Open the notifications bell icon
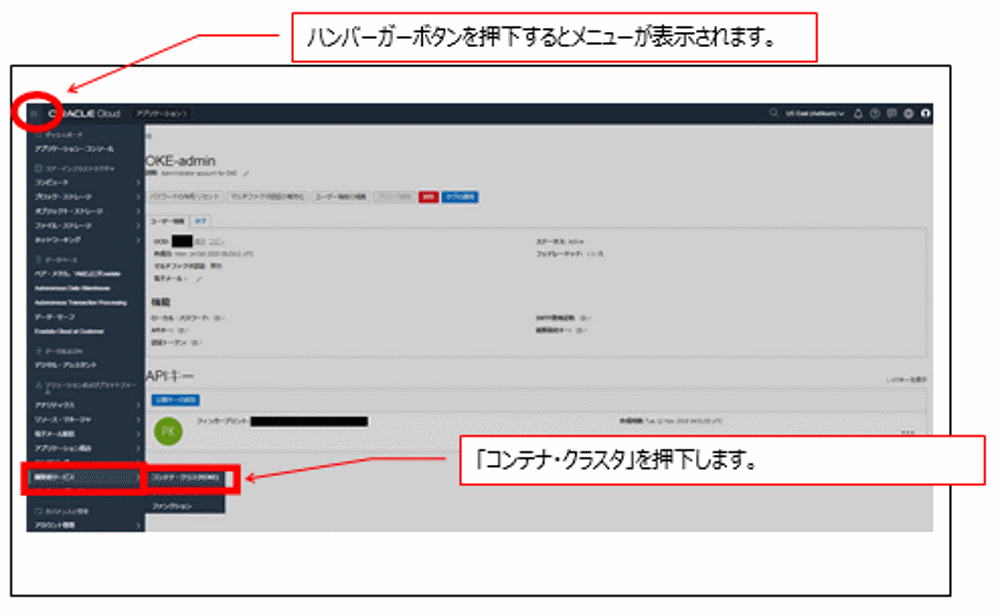 point(858,113)
